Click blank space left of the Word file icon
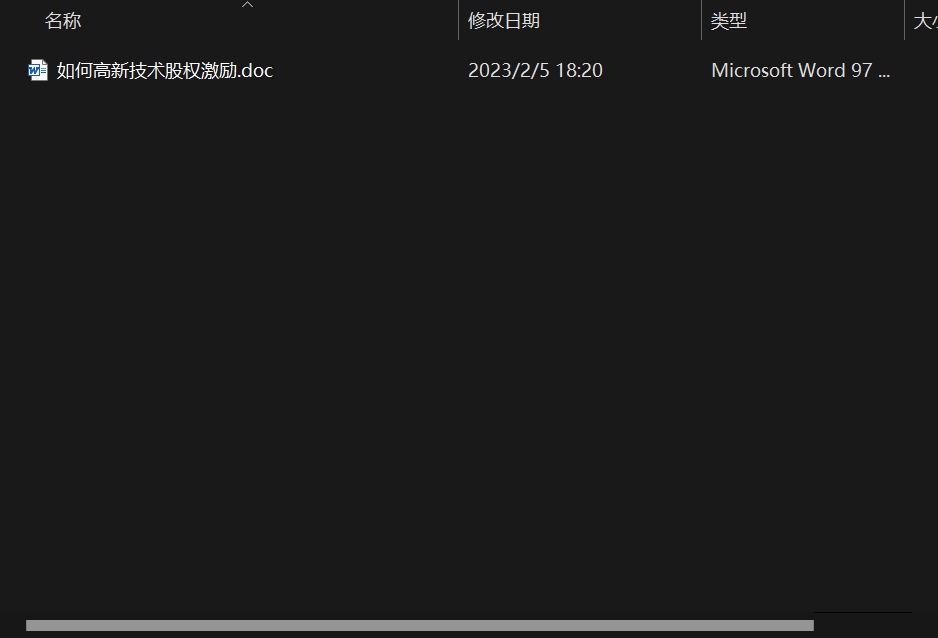 tap(13, 71)
